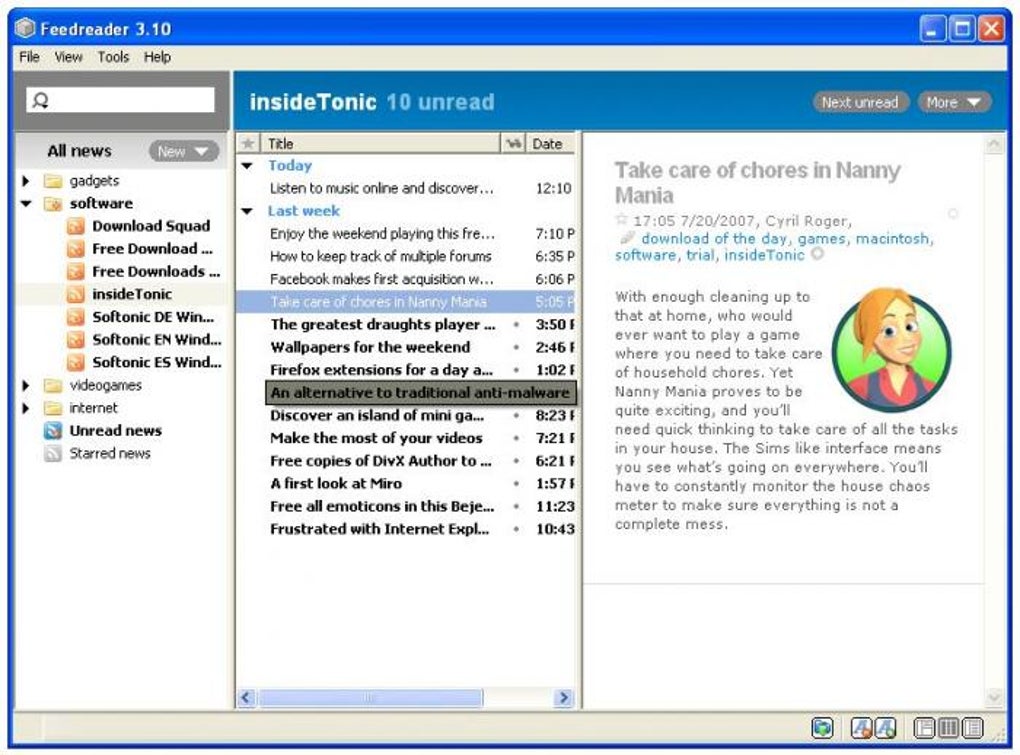Sort the article list by Date column
Viewport: 1020px width, 755px height.
(550, 144)
